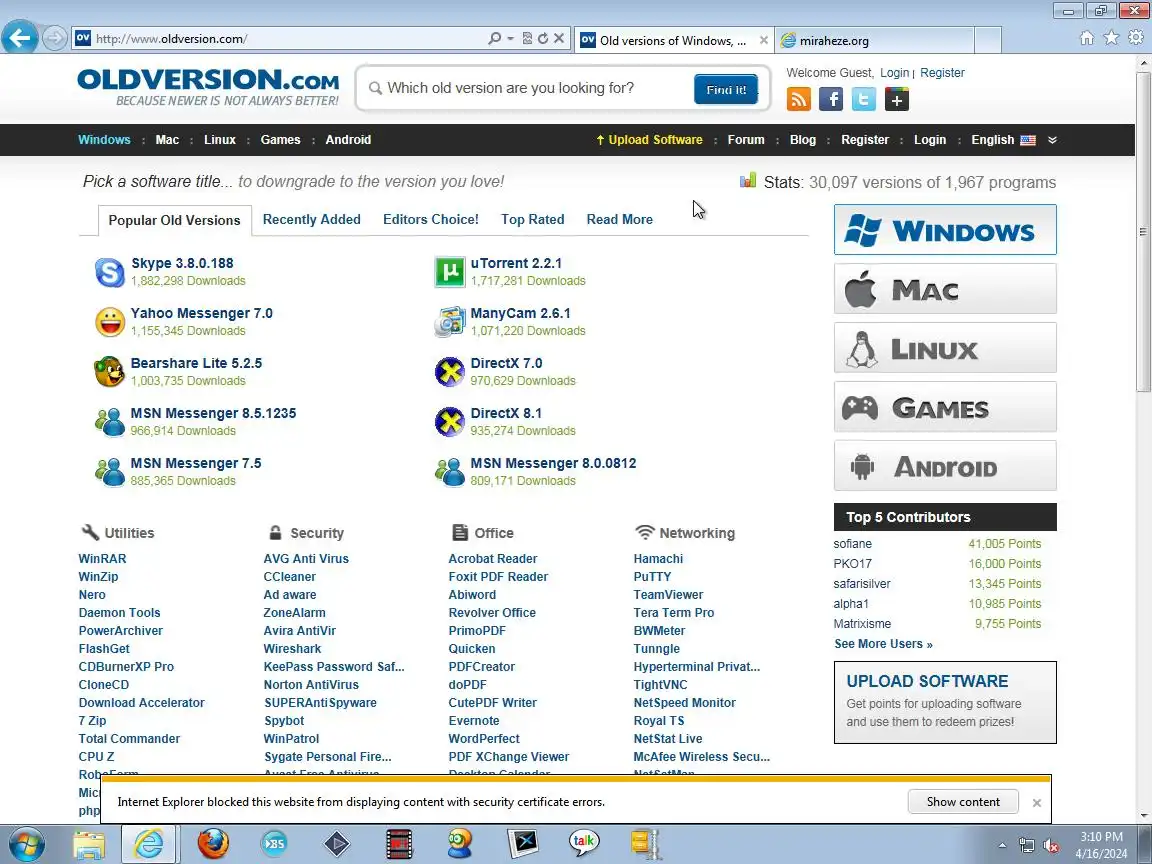The height and width of the screenshot is (864, 1152).
Task: Refresh the page using the address bar icon
Action: [543, 38]
